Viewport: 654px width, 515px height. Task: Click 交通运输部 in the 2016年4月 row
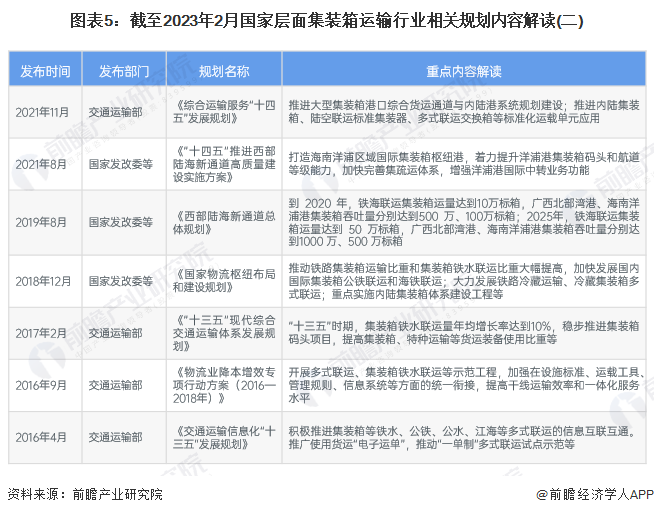[116, 437]
